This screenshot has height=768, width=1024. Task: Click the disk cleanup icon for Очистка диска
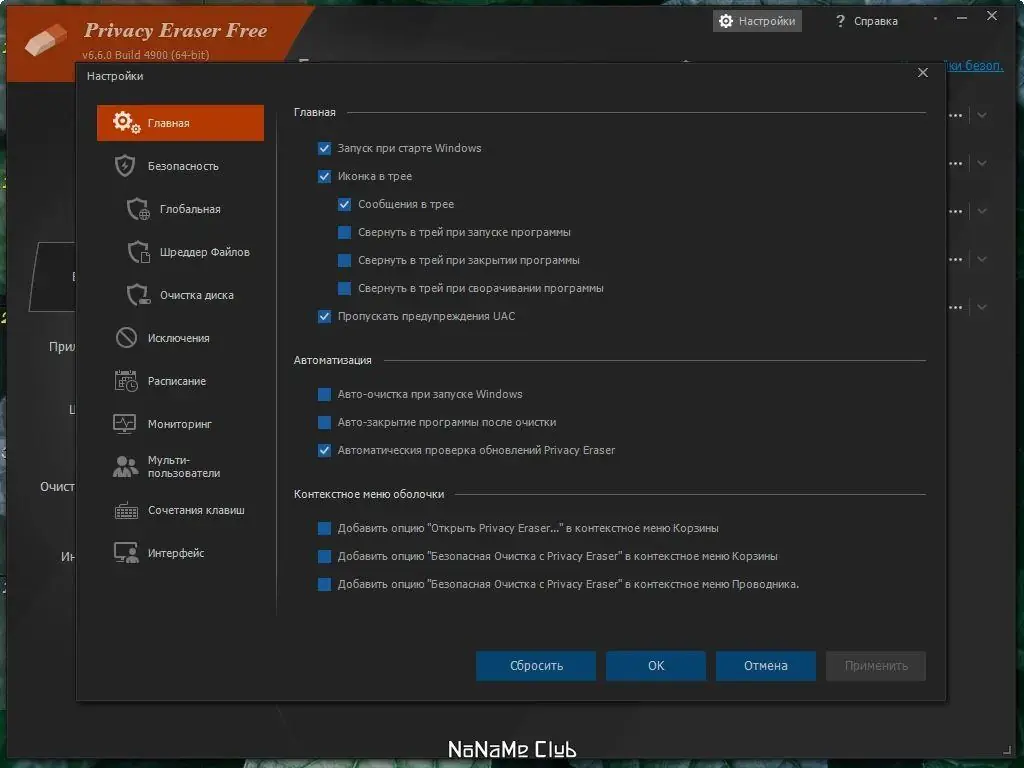138,295
